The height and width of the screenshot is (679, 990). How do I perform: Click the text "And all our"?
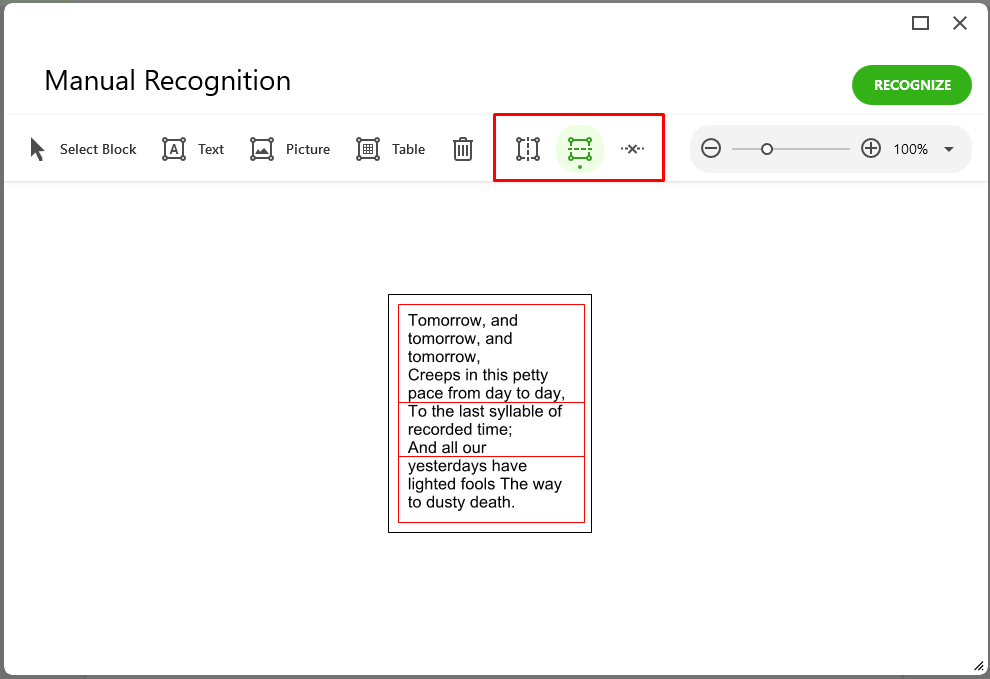(x=447, y=448)
